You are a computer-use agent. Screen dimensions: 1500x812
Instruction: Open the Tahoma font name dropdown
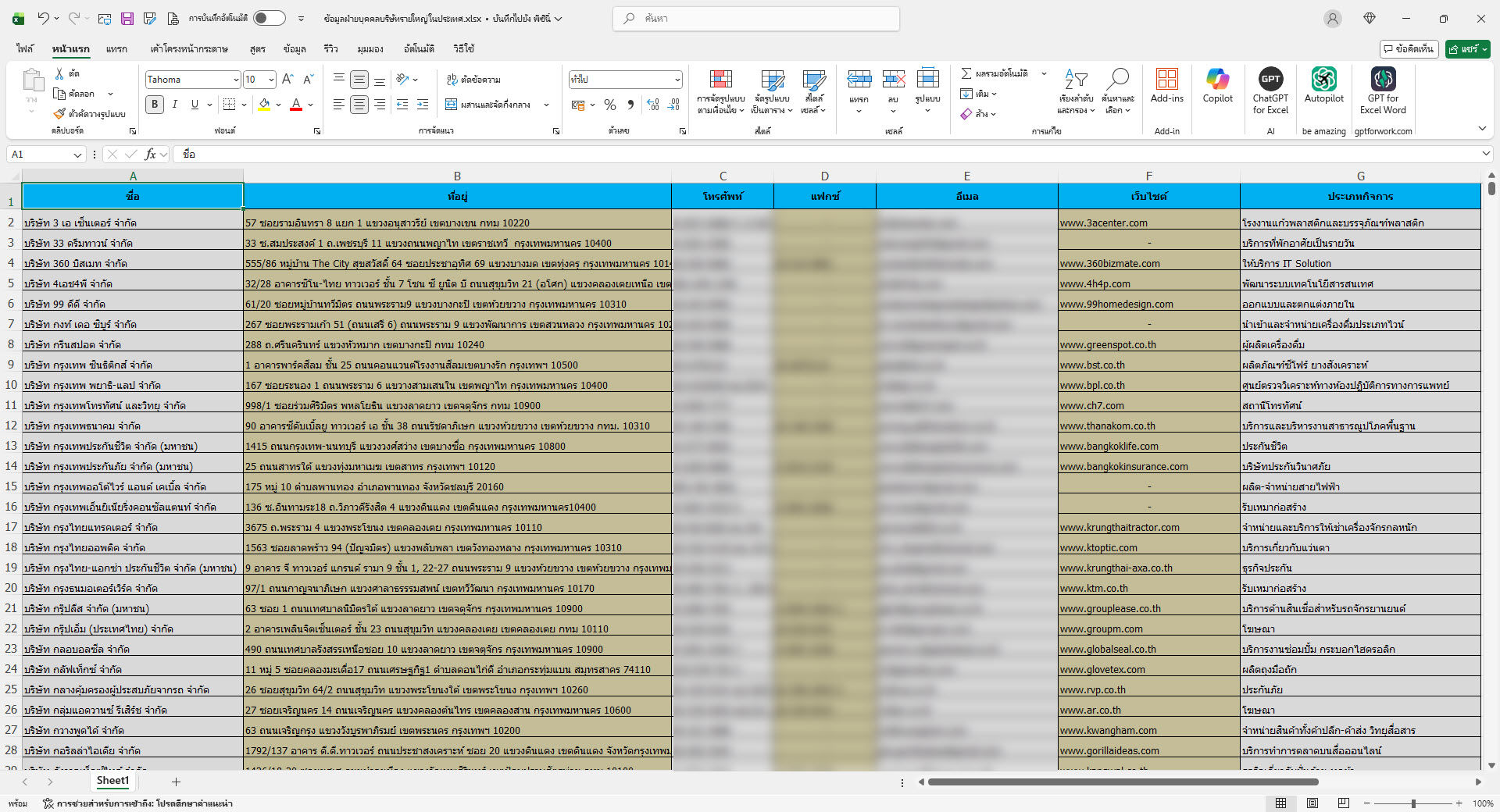click(x=235, y=80)
